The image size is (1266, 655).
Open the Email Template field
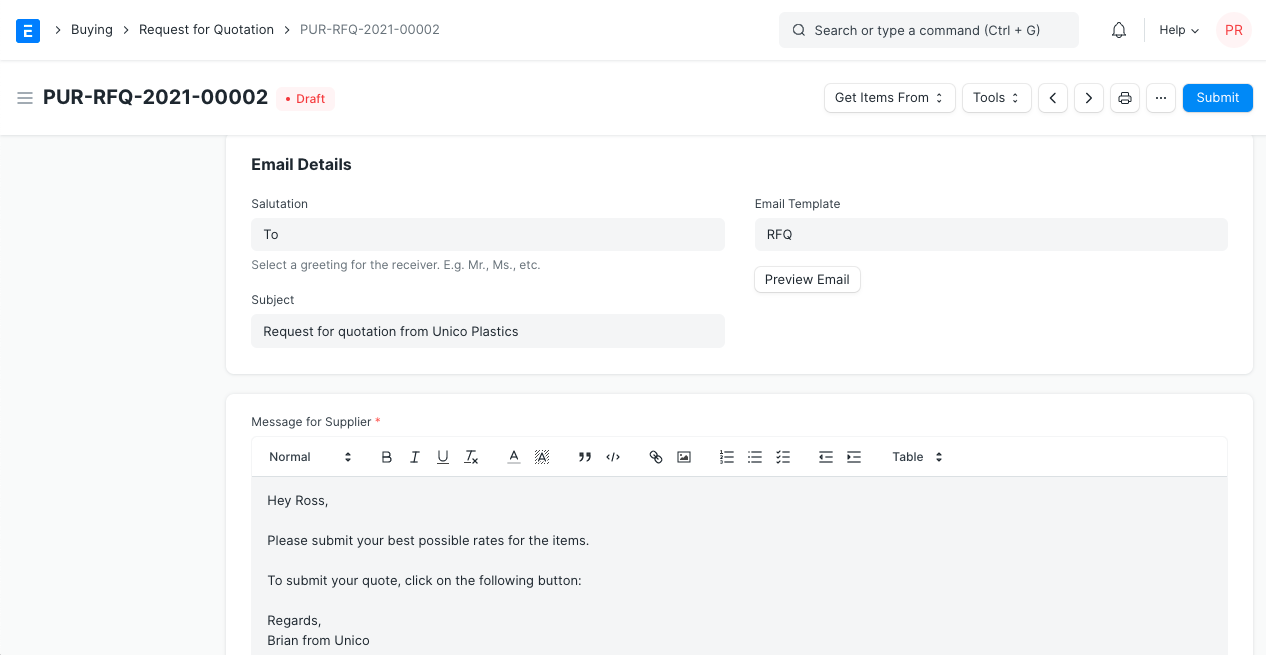tap(990, 234)
